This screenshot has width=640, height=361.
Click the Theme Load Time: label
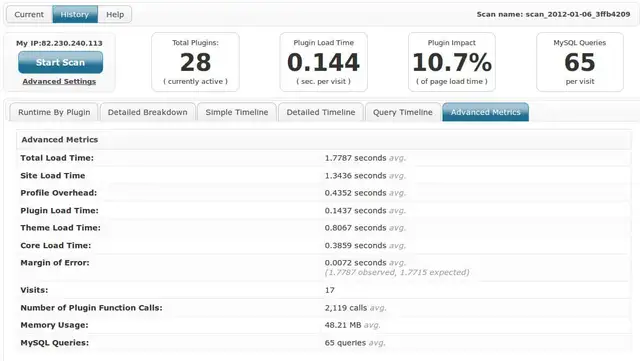60,228
